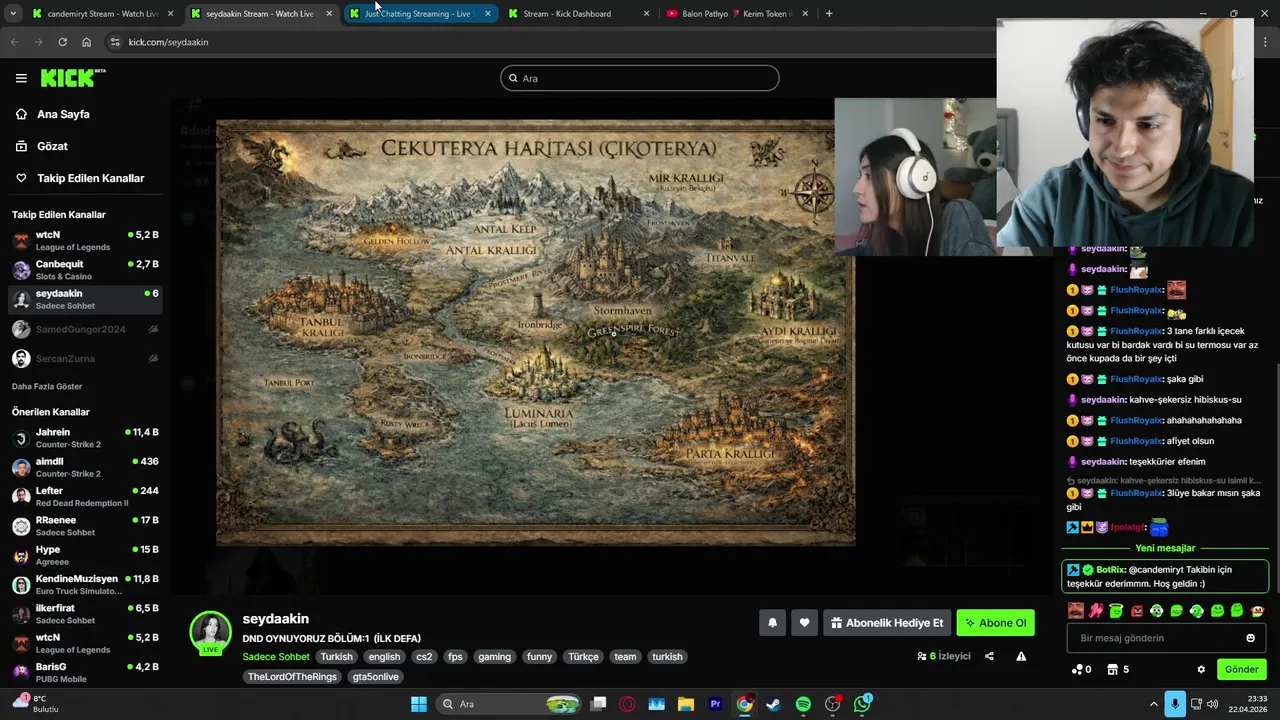Screen dimensions: 1280x720
Task: Click the browser home icon
Action: pyautogui.click(x=86, y=42)
